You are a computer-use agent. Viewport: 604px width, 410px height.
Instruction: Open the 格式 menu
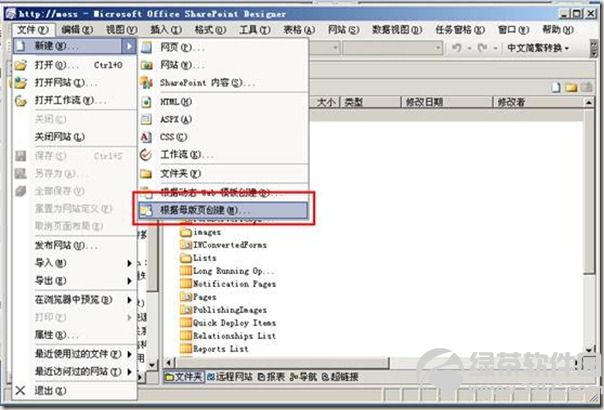pyautogui.click(x=210, y=30)
